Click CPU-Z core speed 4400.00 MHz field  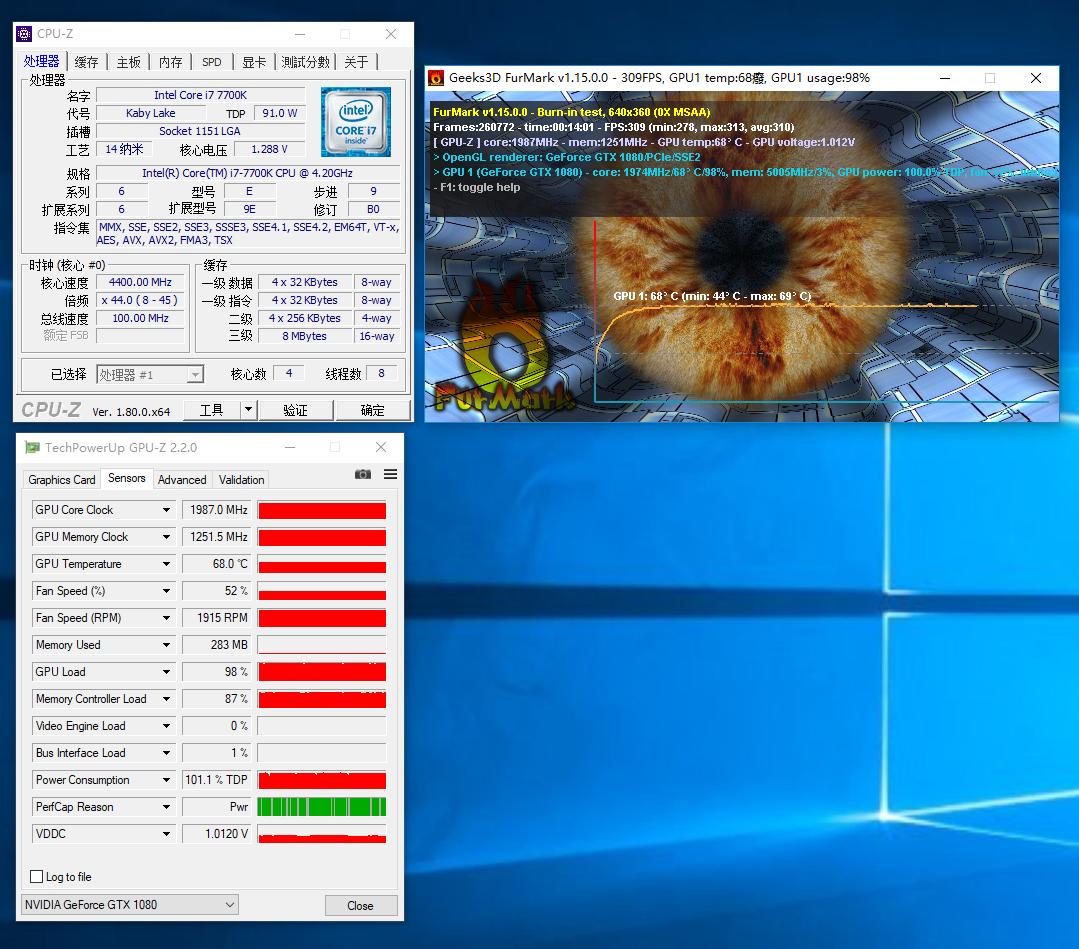[140, 282]
